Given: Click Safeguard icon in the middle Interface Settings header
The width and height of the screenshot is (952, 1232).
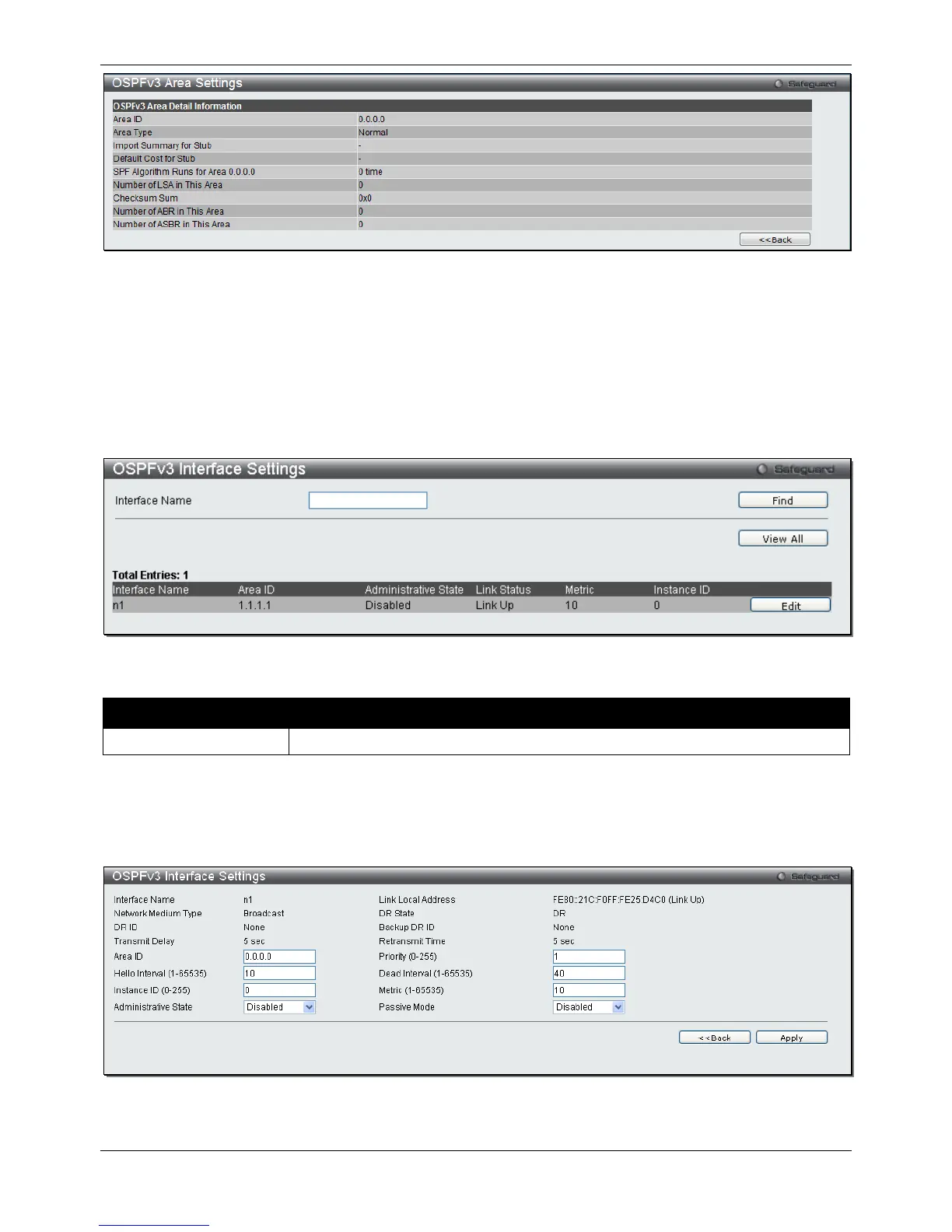Looking at the screenshot, I should [762, 469].
